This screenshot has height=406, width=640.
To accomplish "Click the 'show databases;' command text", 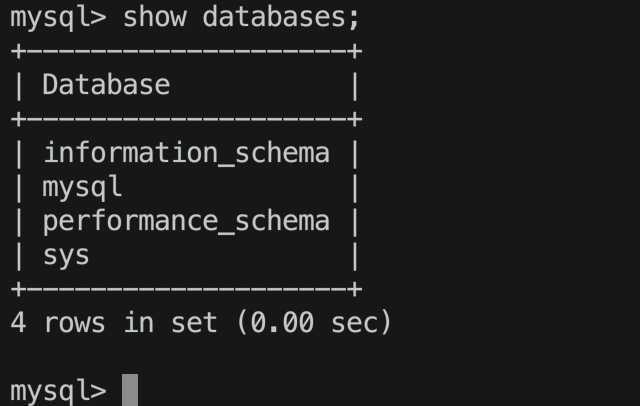I will pyautogui.click(x=241, y=18).
